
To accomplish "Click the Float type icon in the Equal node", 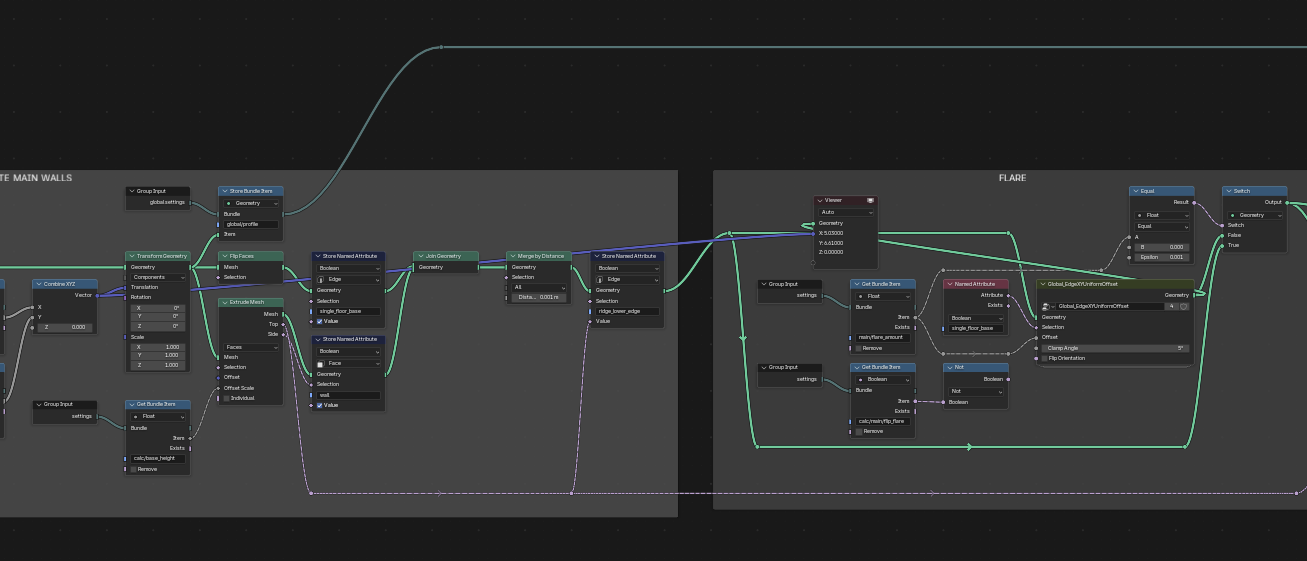I will [1141, 215].
